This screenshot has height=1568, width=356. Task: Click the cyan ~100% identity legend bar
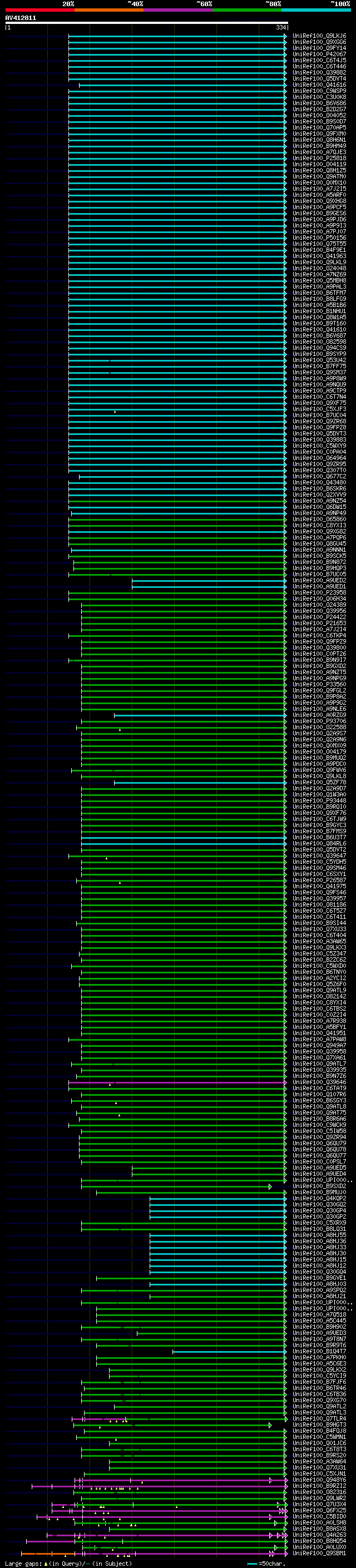pos(316,11)
